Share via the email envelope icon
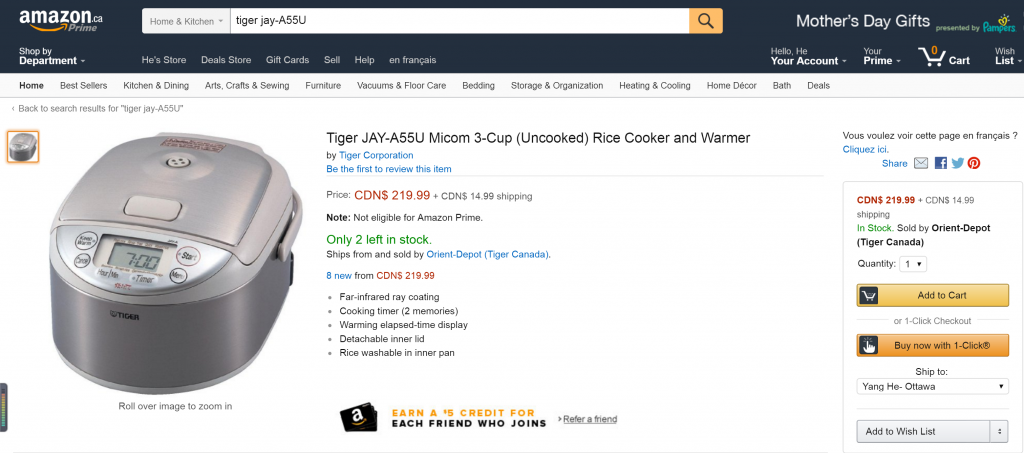Viewport: 1024px width, 453px height. [x=921, y=163]
